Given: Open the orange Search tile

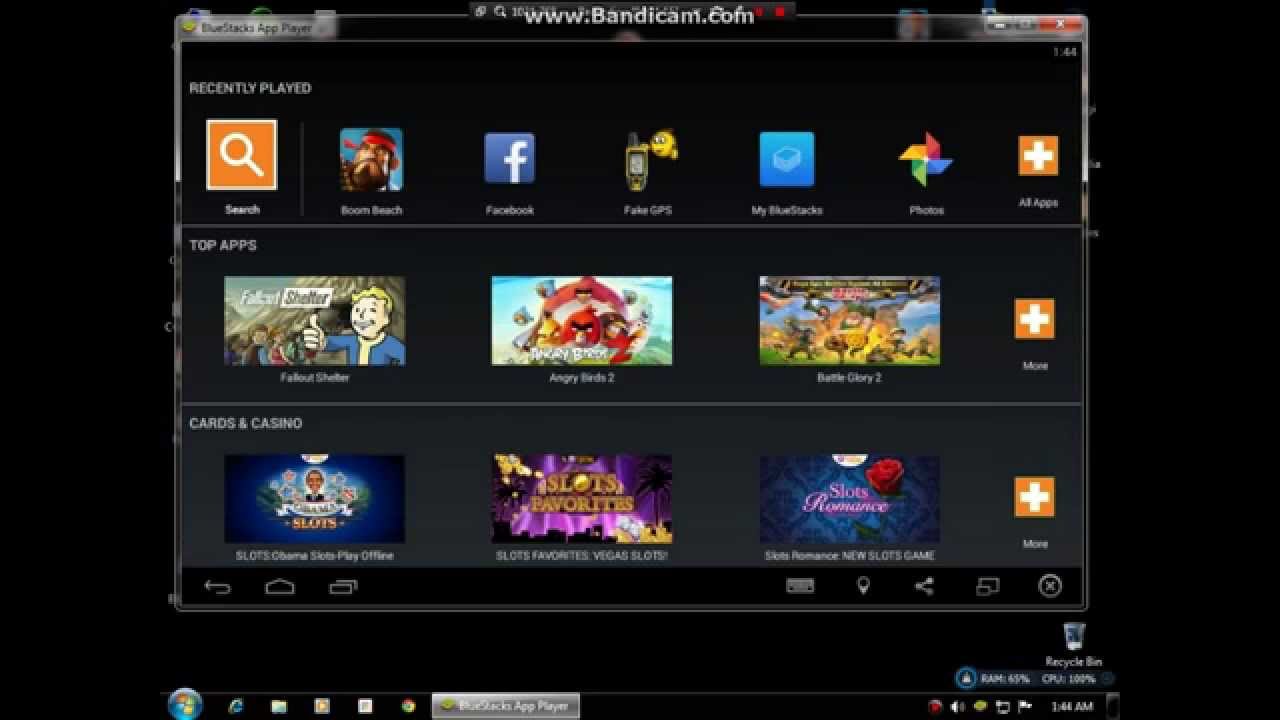Looking at the screenshot, I should pos(242,155).
